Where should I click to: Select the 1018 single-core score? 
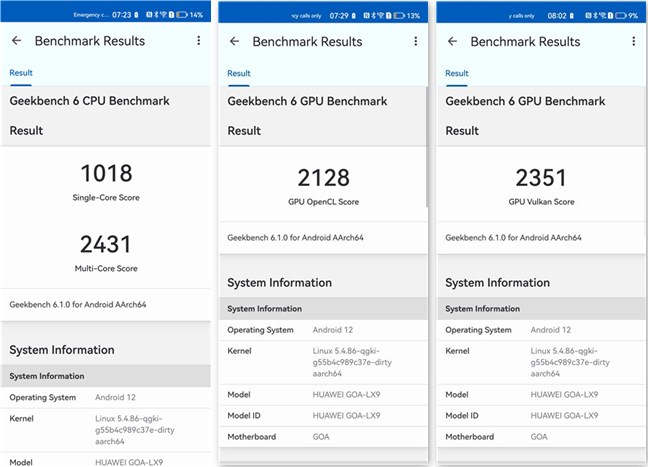(x=106, y=173)
